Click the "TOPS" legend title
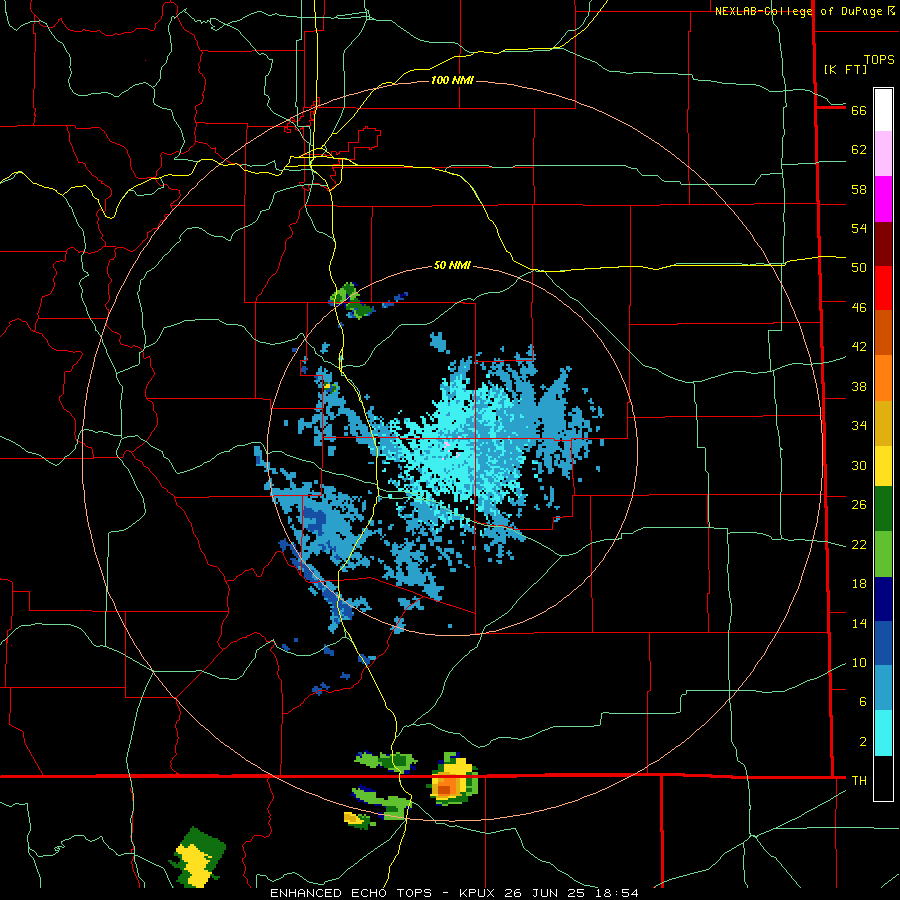 point(879,60)
